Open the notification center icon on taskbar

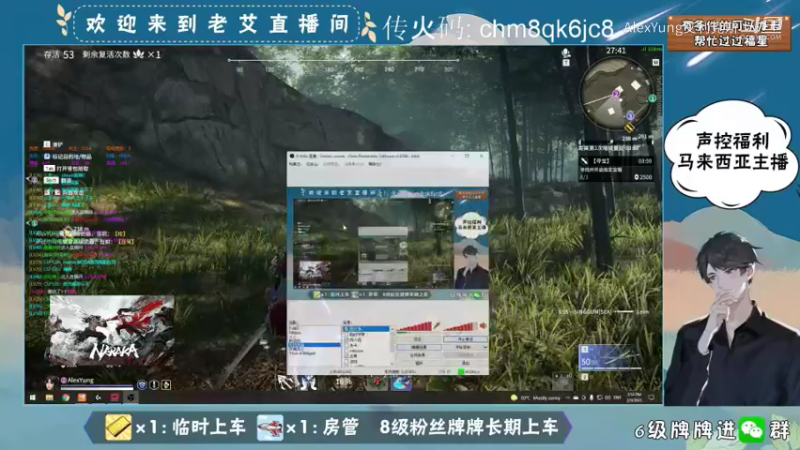point(652,397)
